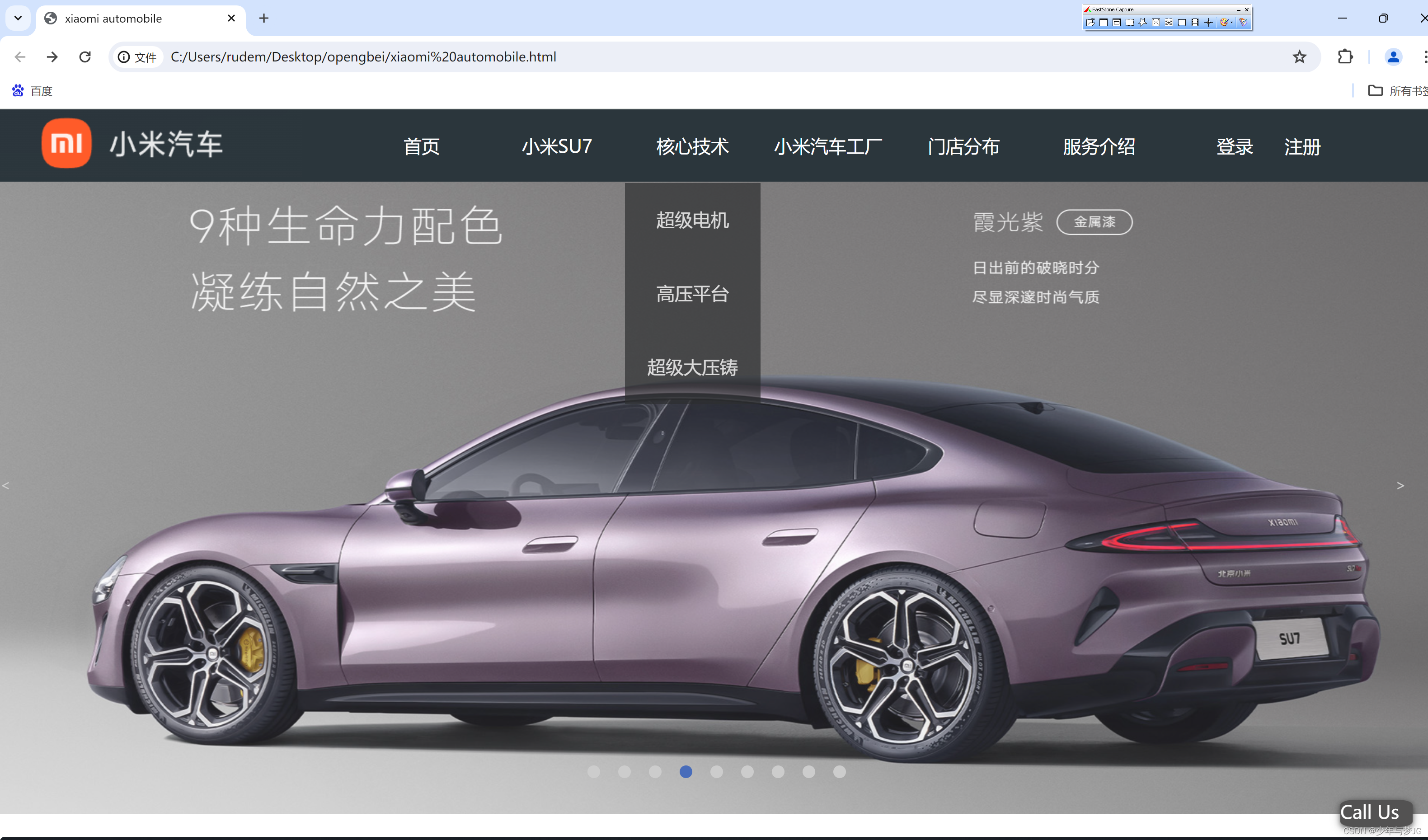1428x840 pixels.
Task: Select the last carousel dot indicator
Action: pos(839,771)
